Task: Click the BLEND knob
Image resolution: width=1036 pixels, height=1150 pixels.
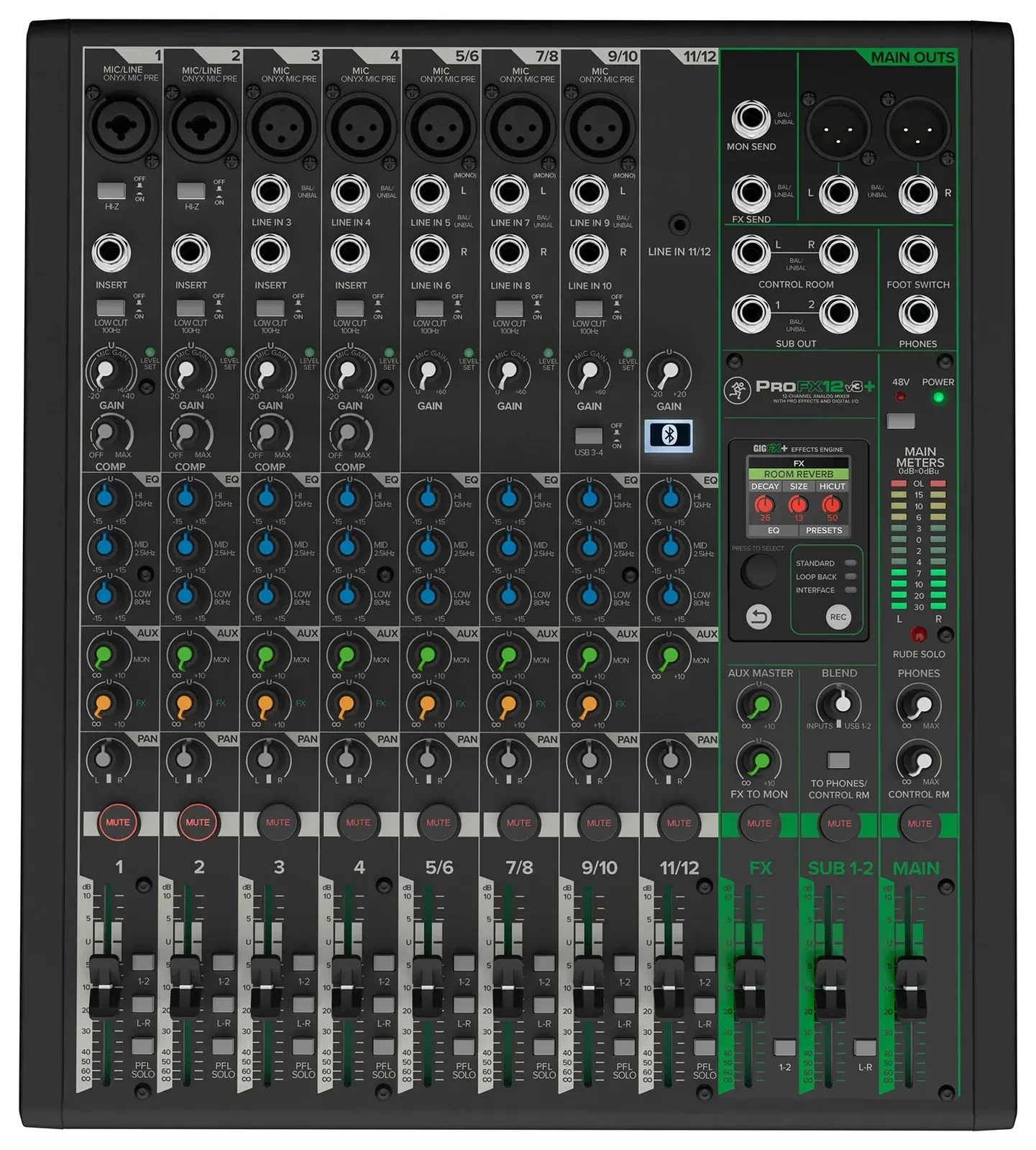Action: coord(838,704)
